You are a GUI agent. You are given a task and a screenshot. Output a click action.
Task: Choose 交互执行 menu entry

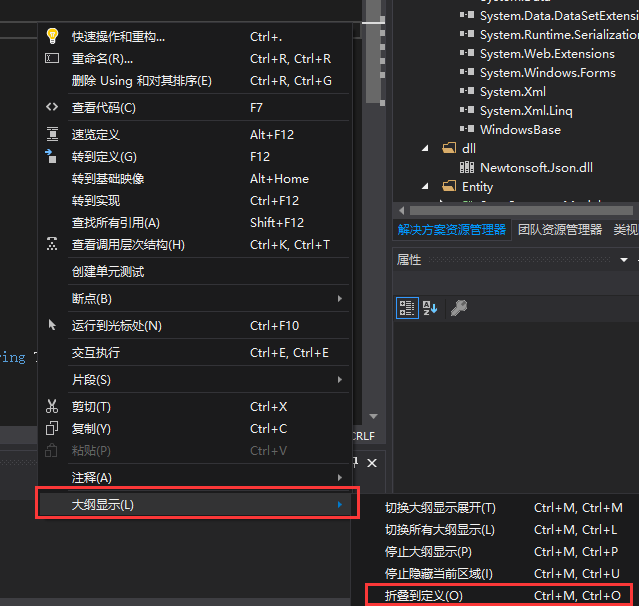click(195, 353)
